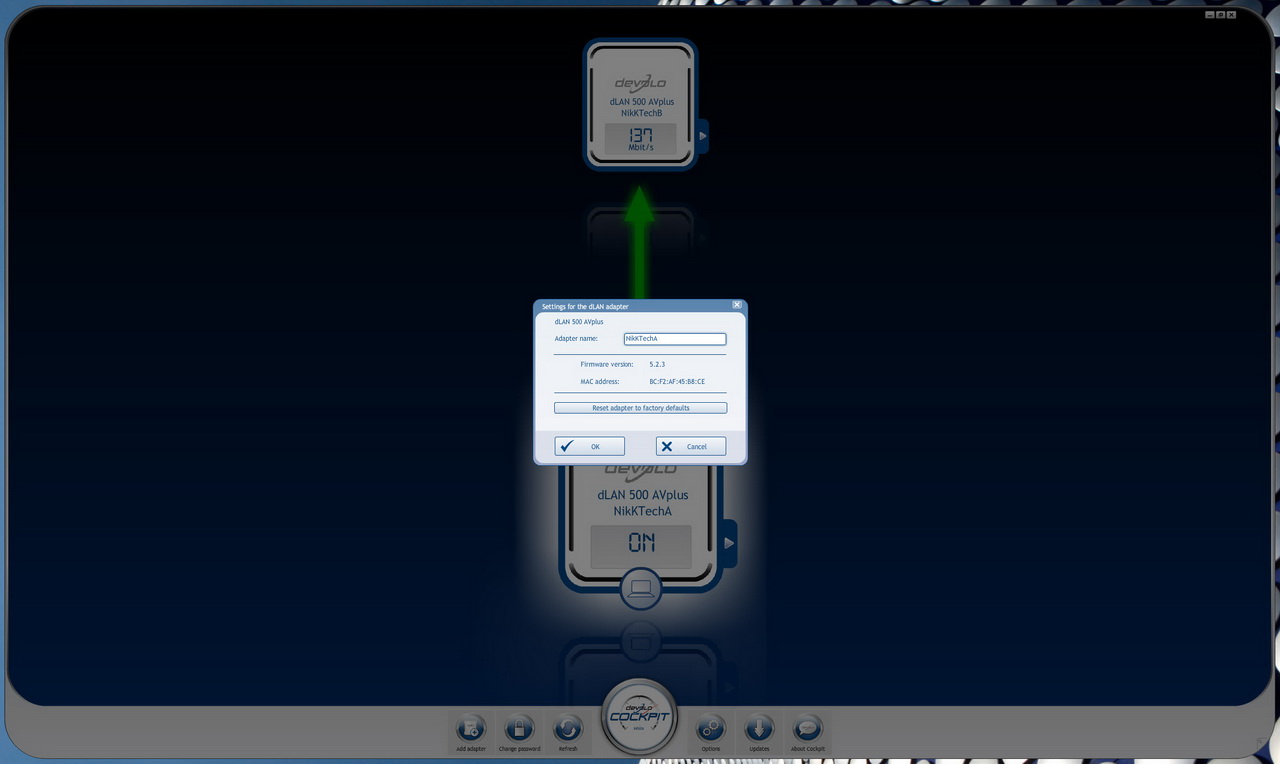This screenshot has height=764, width=1280.
Task: Click the ON status display of NikKTechA
Action: pos(640,546)
